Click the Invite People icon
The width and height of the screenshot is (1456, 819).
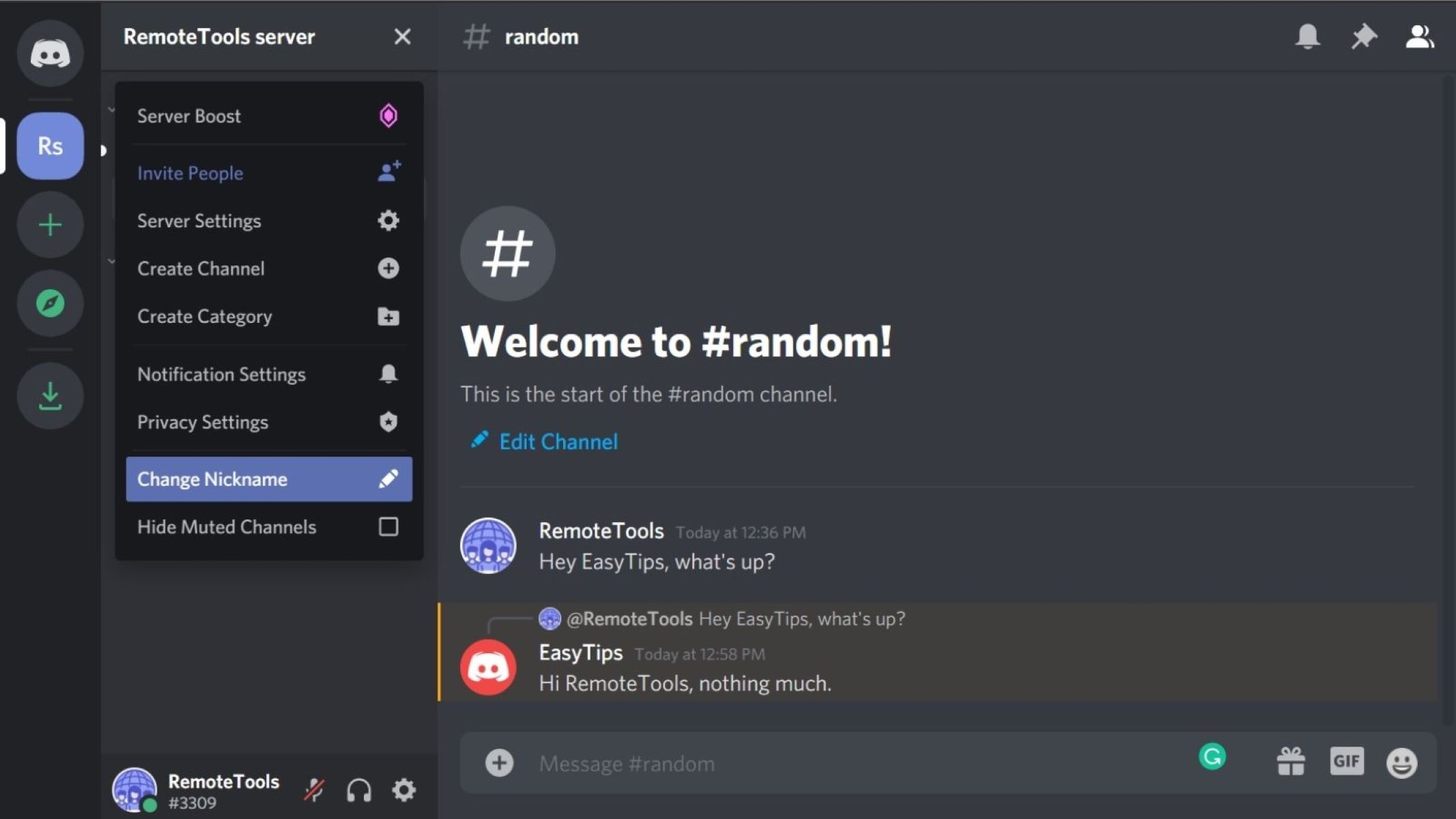coord(389,172)
